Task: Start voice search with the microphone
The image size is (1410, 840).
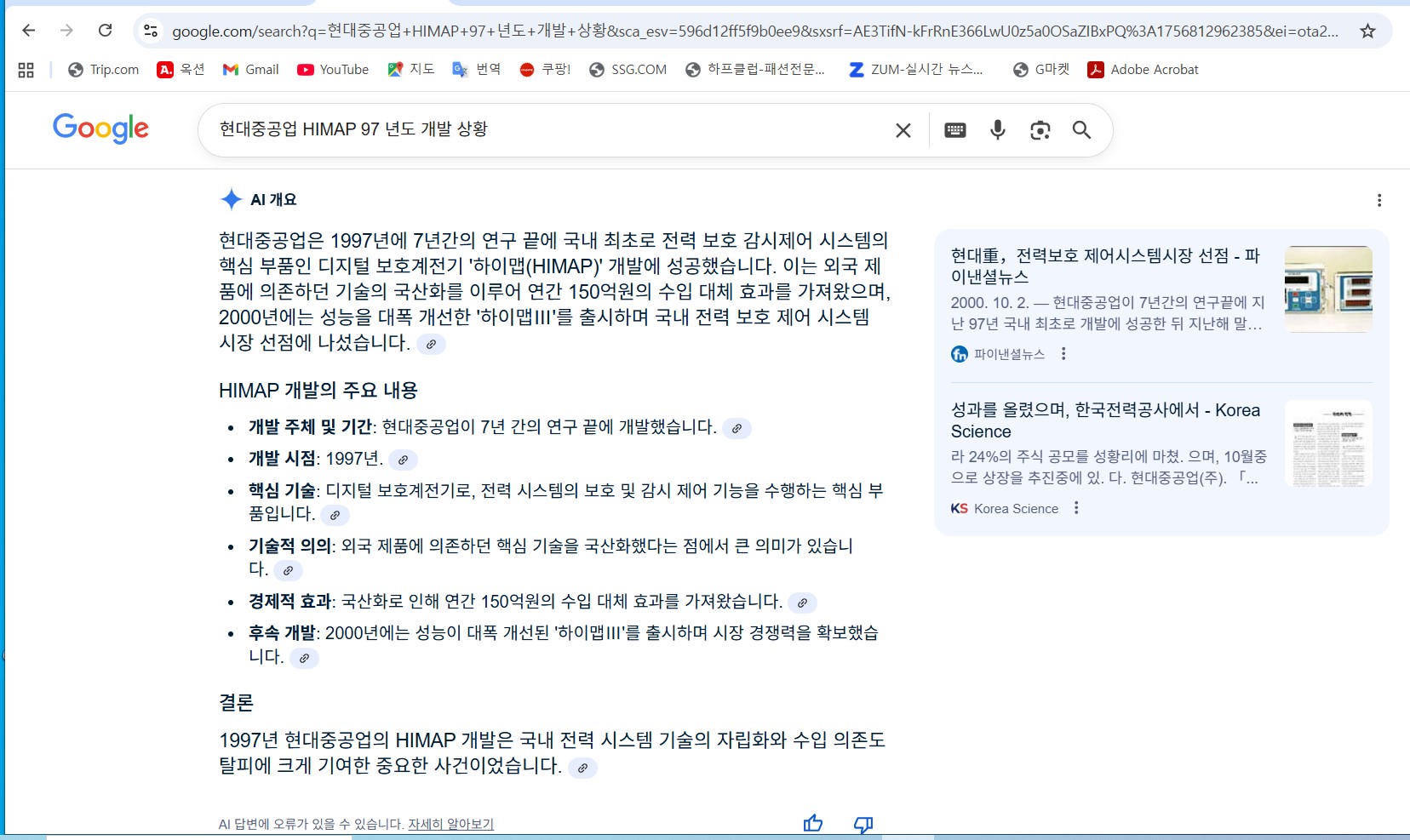Action: (x=998, y=130)
